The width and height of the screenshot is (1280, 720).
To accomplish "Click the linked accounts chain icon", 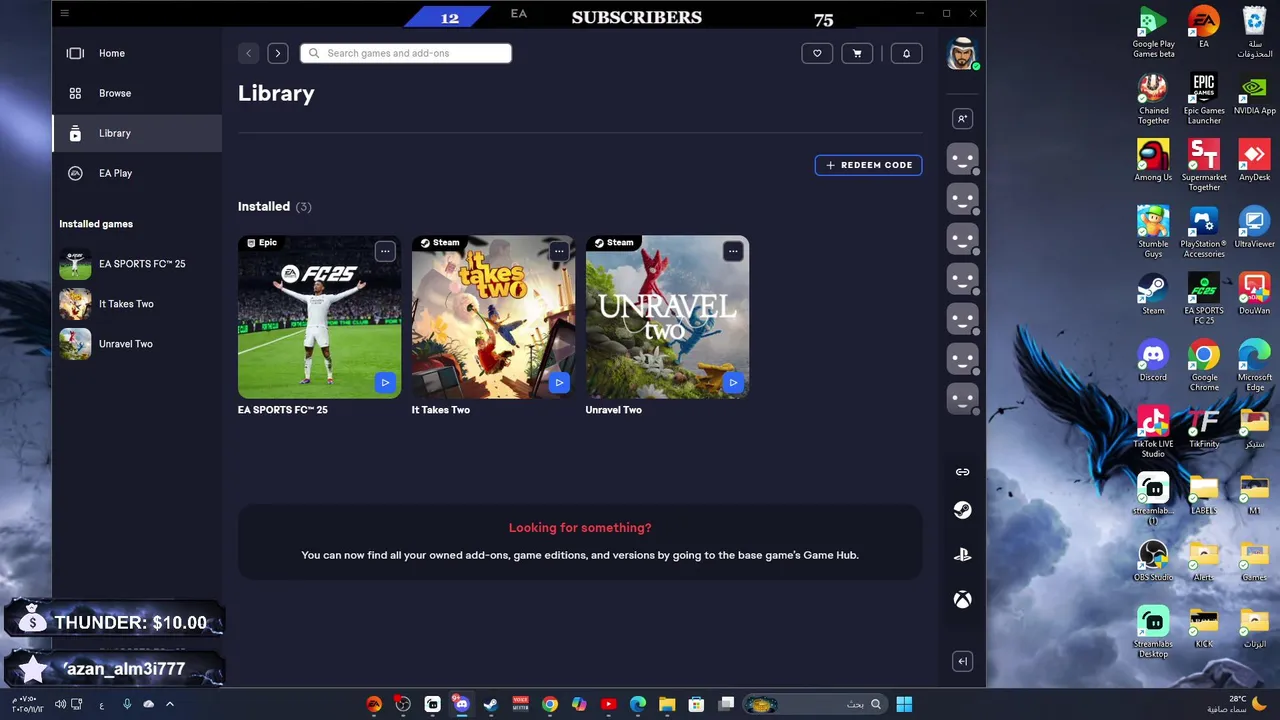I will [x=962, y=472].
